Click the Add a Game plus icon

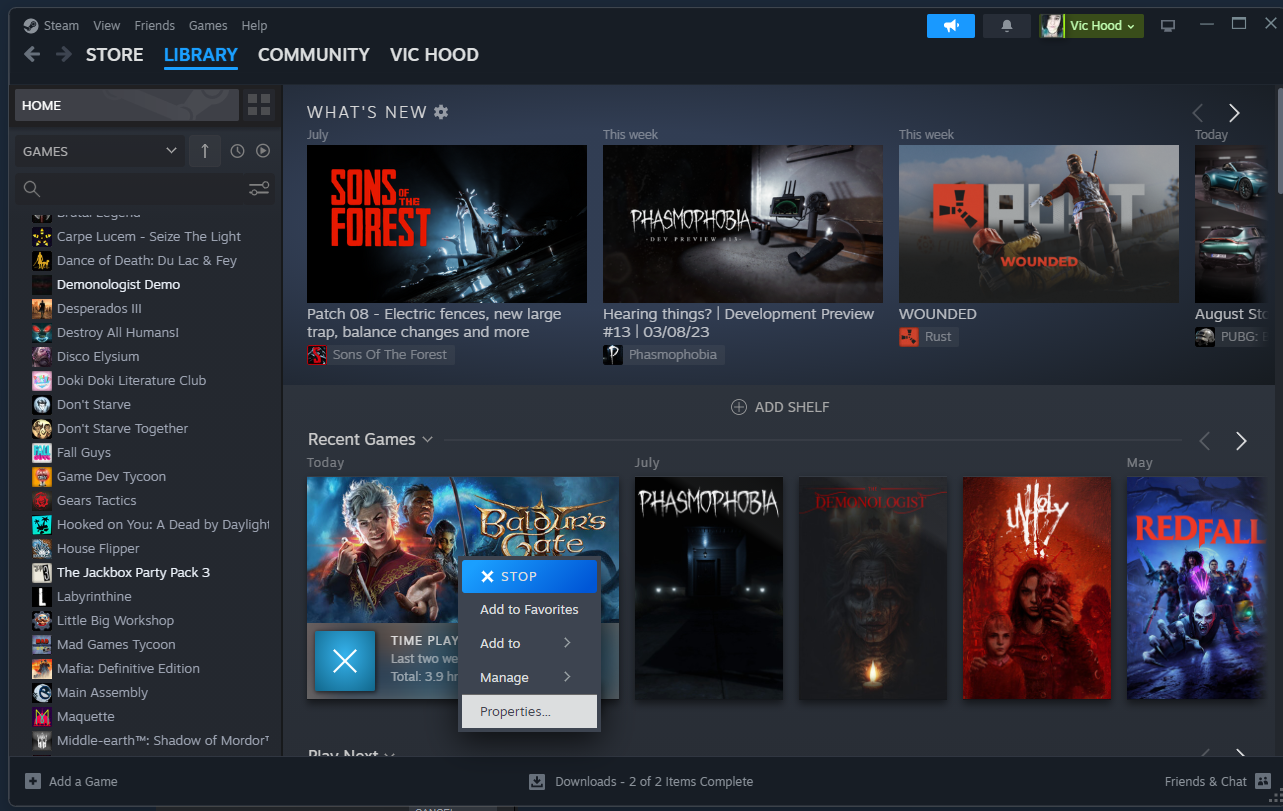pyautogui.click(x=33, y=781)
